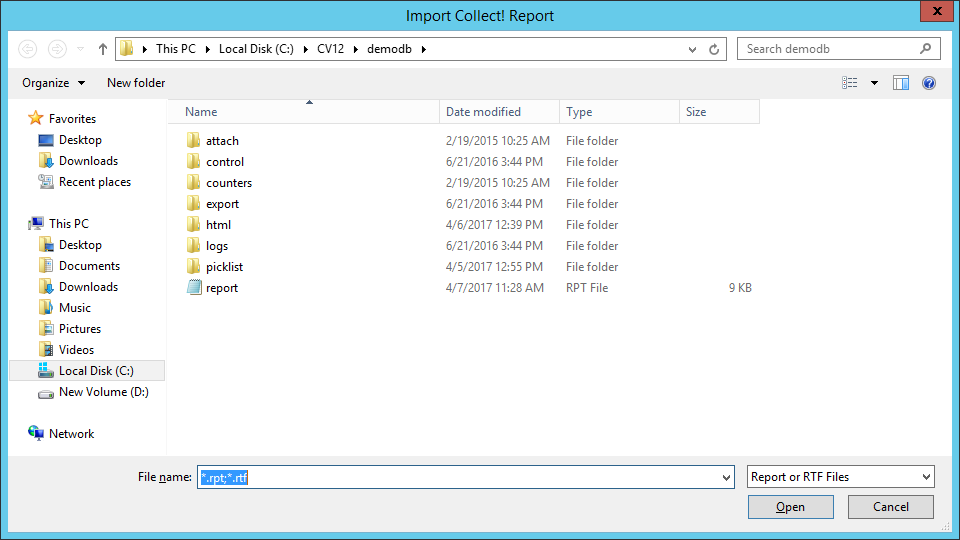The width and height of the screenshot is (960, 540).
Task: Select the picklist folder icon
Action: click(193, 267)
